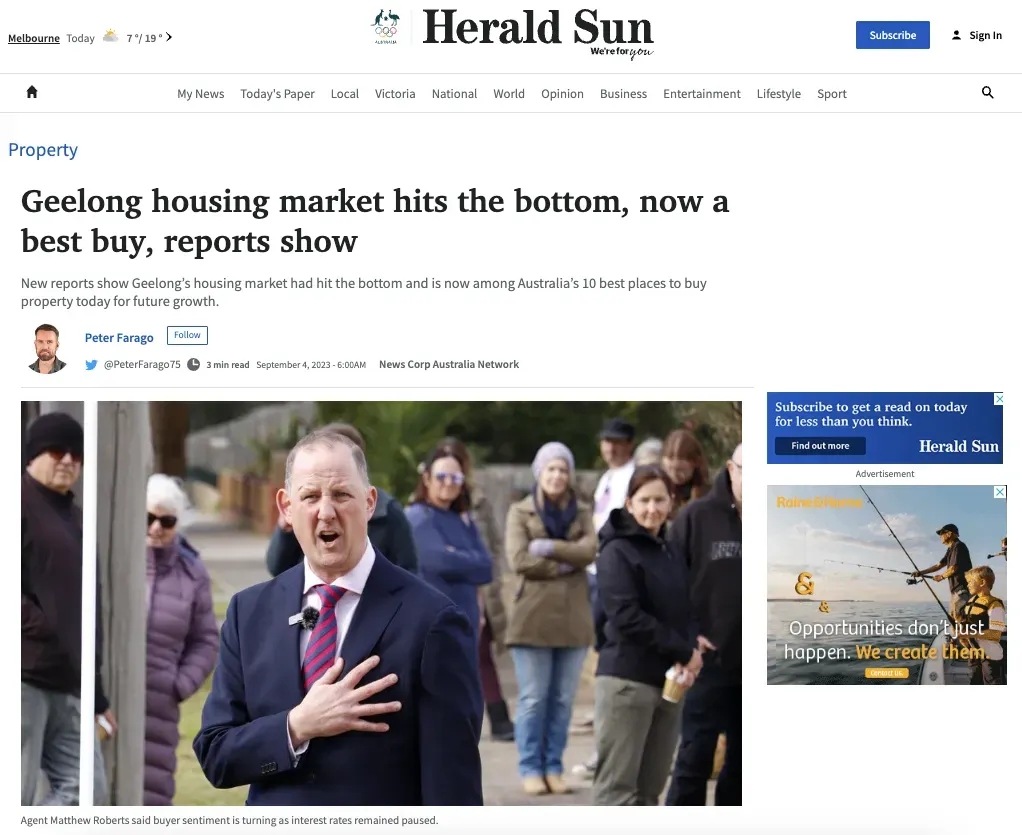Open Peter Farago's author photo
Image resolution: width=1022 pixels, height=835 pixels.
tap(47, 349)
